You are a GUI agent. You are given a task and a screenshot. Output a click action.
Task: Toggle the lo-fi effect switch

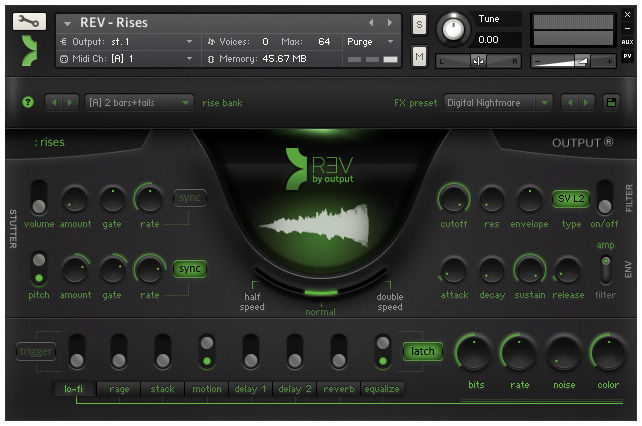(x=77, y=351)
